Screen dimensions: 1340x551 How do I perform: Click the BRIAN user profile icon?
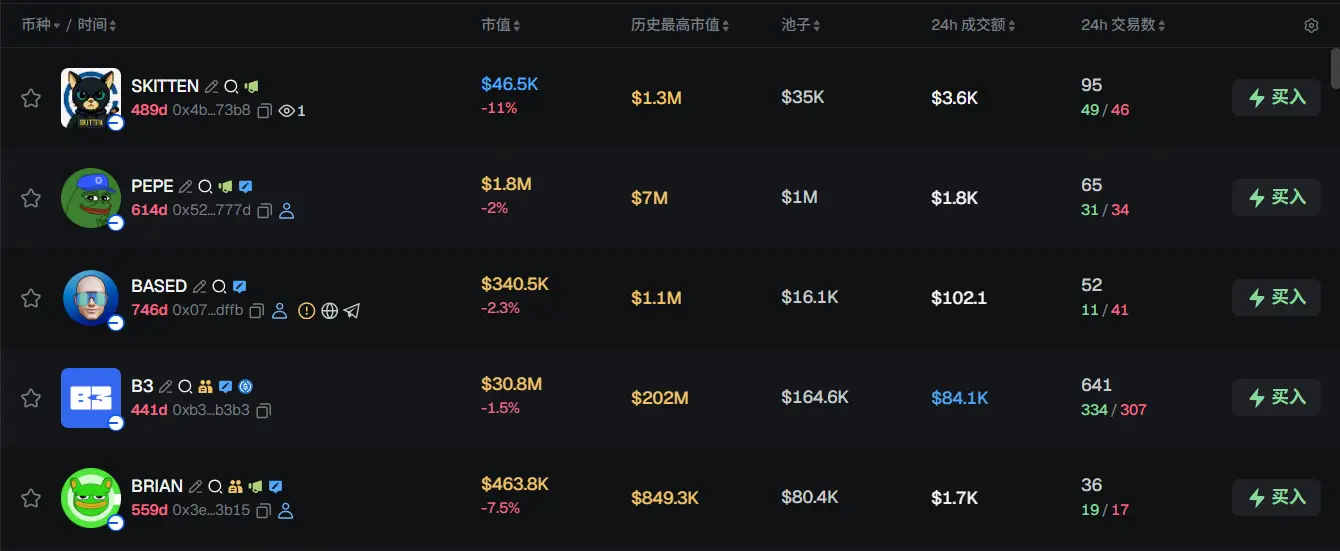coord(286,511)
